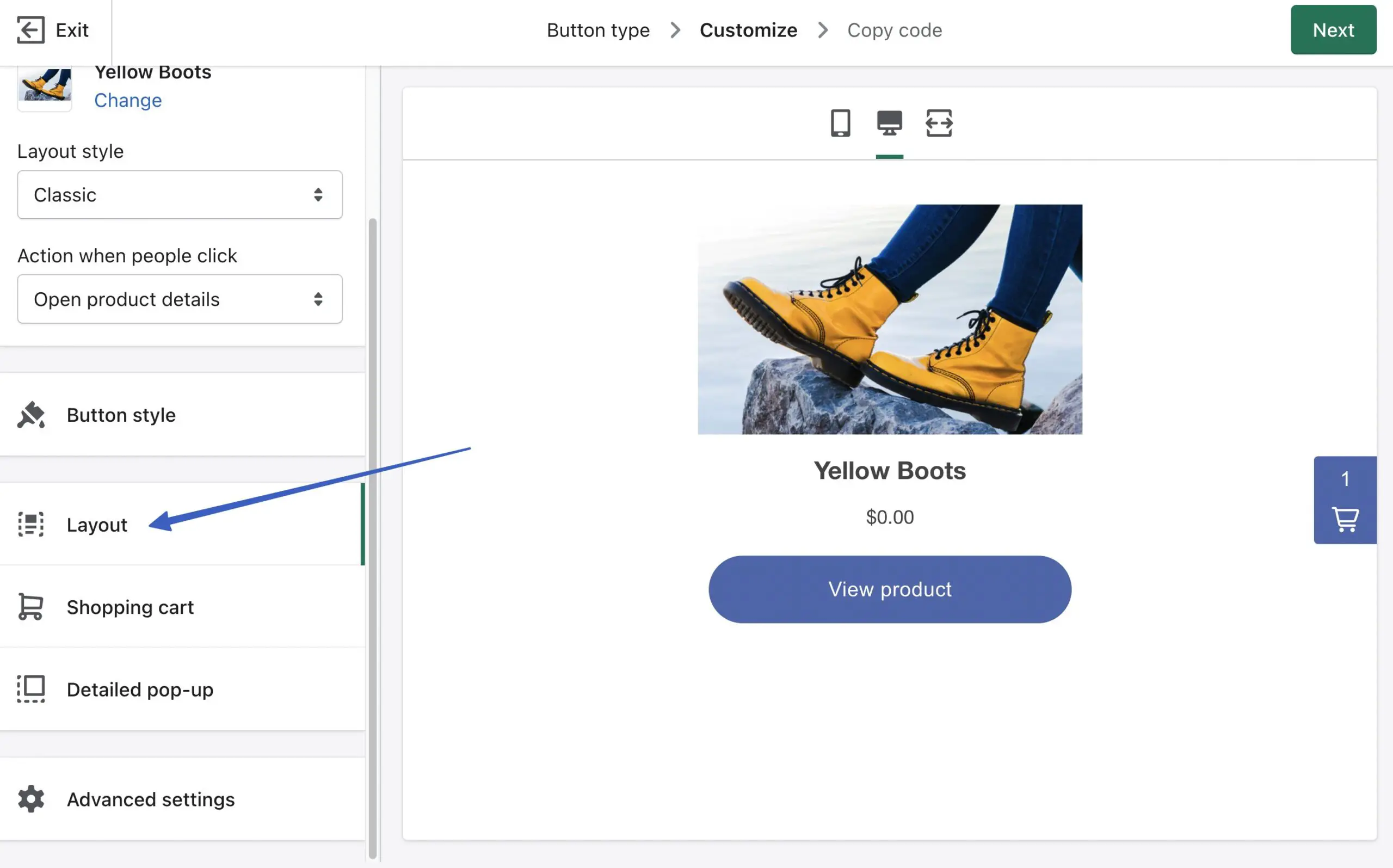Click the Advanced settings gear icon
Viewport: 1393px width, 868px height.
[31, 799]
